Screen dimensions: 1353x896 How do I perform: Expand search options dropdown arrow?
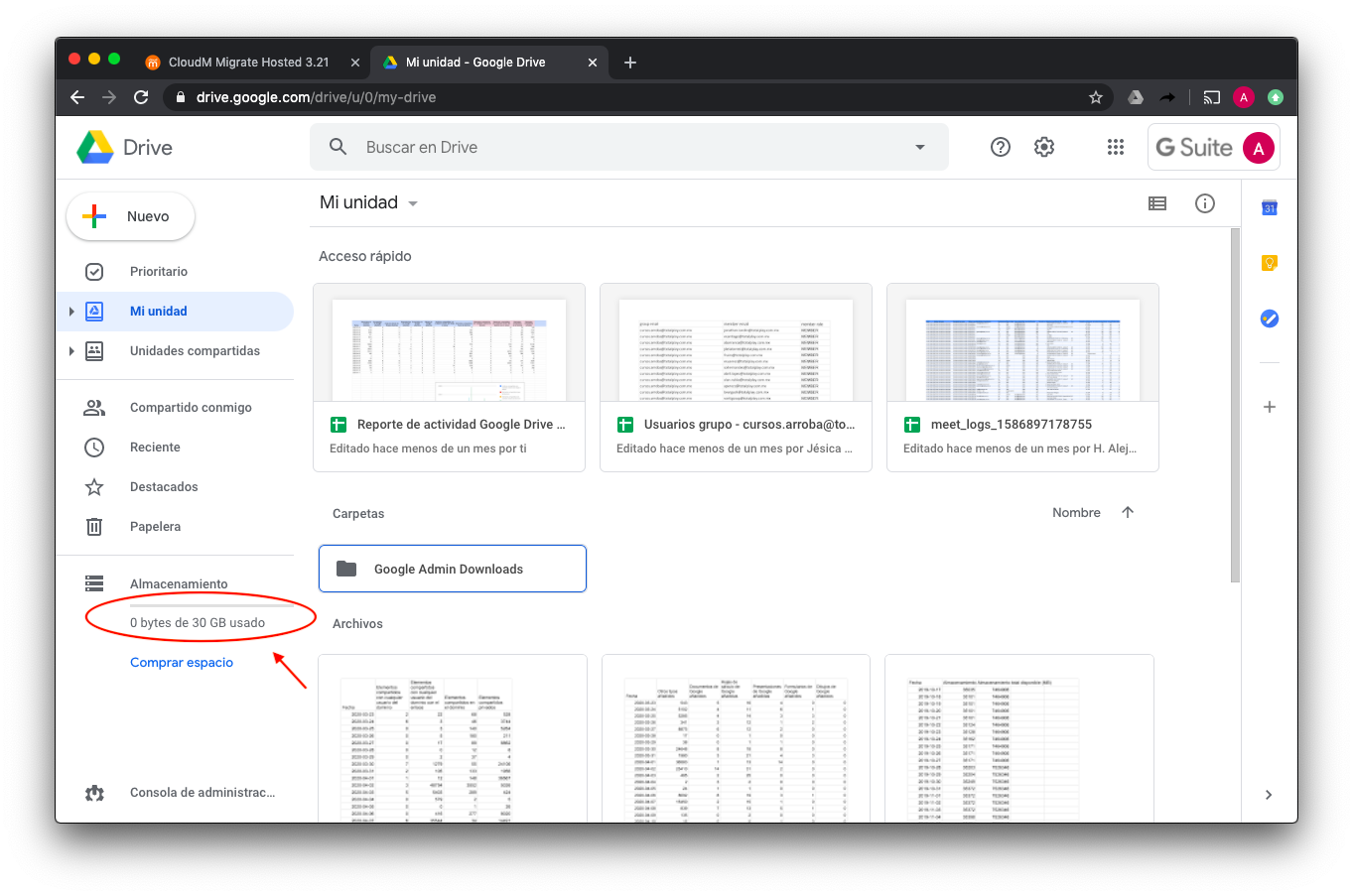coord(920,147)
